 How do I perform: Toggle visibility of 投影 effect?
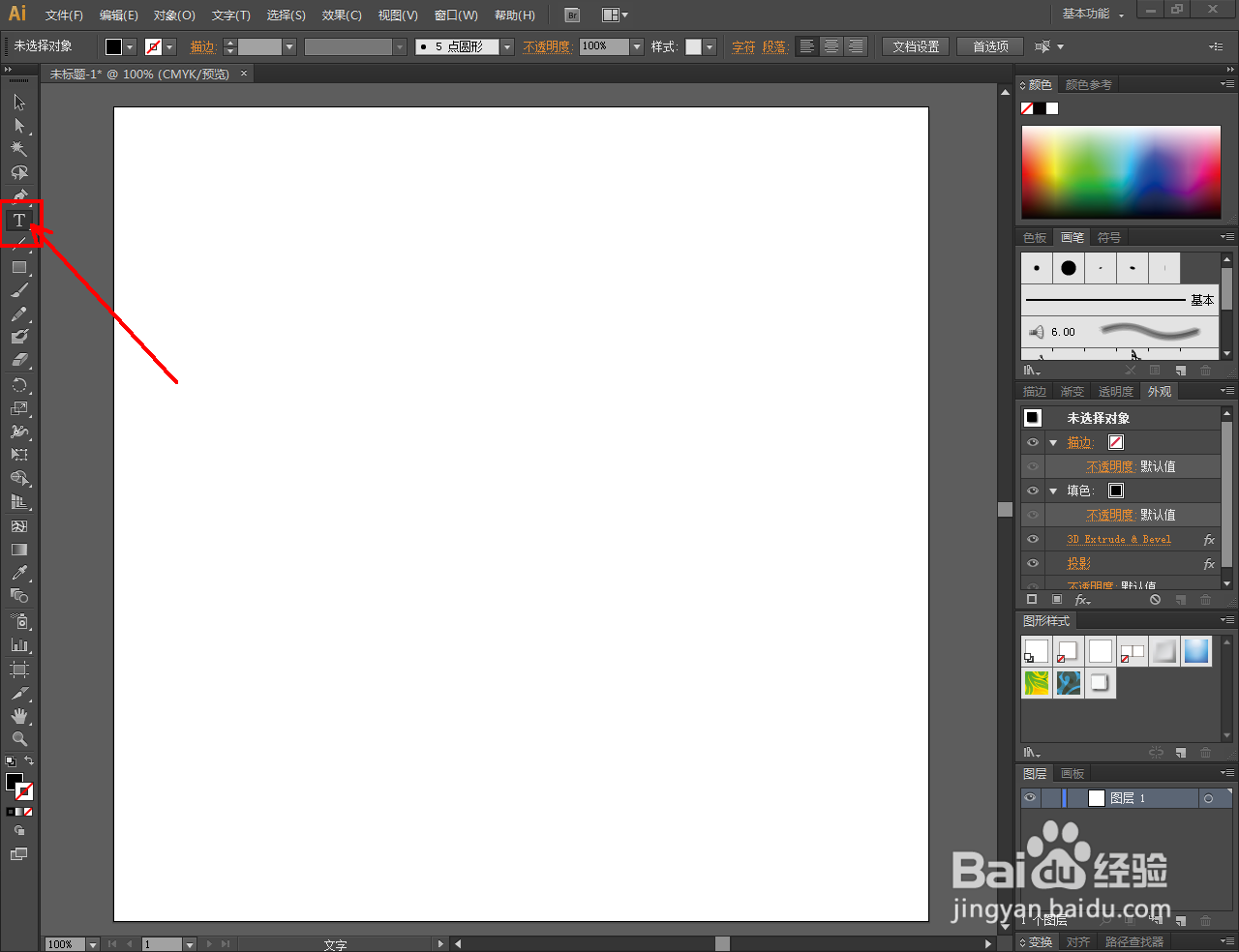(1033, 563)
